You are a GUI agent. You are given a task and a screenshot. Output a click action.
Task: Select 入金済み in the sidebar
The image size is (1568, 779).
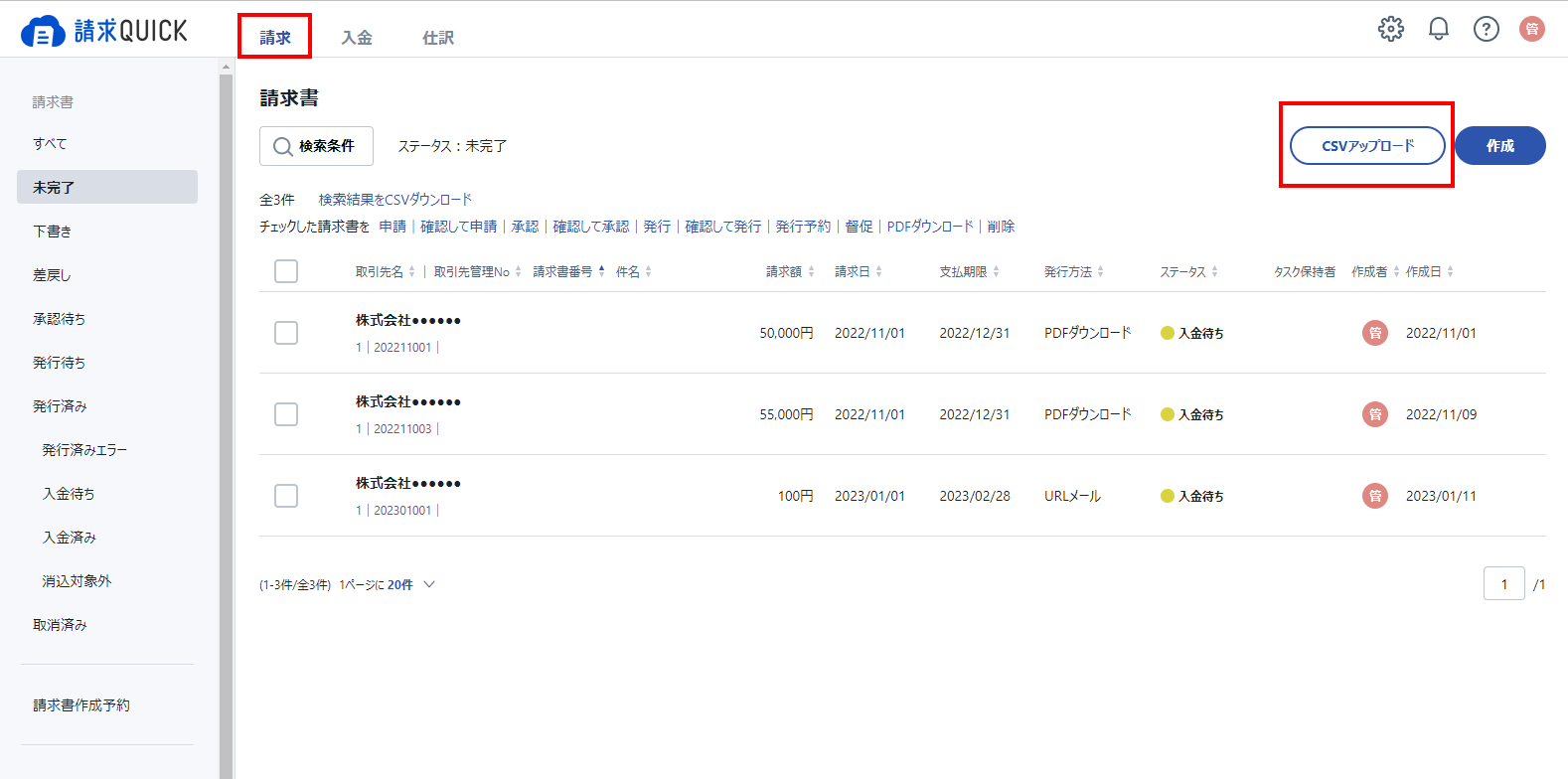pyautogui.click(x=107, y=537)
